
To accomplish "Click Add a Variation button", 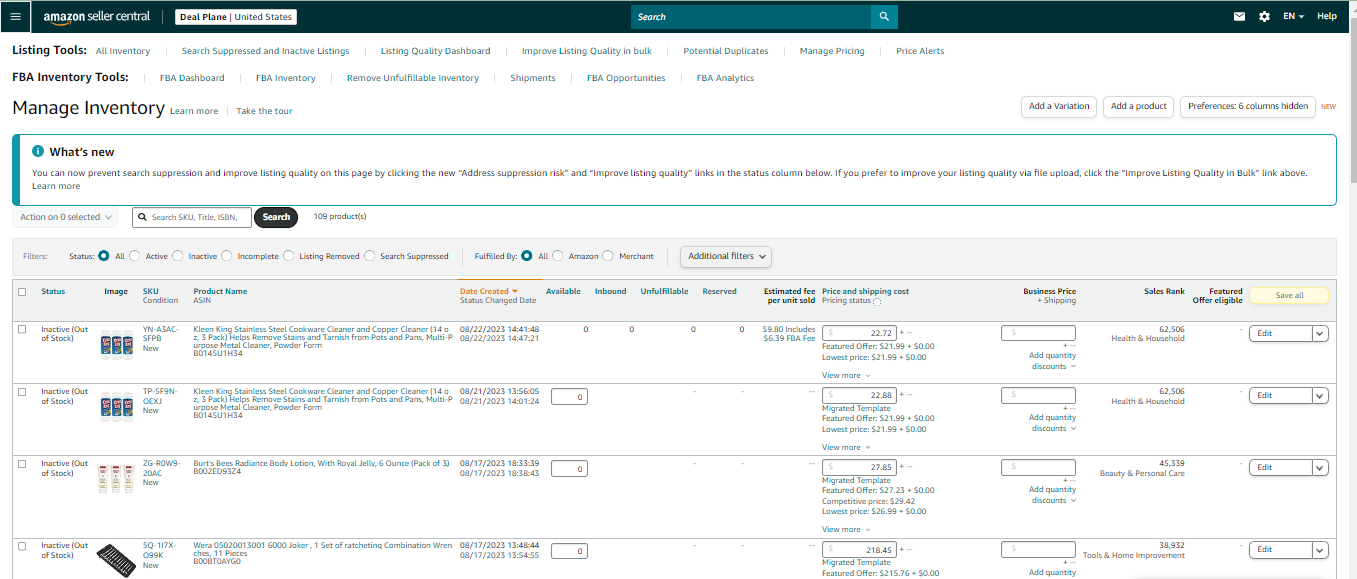I will (1059, 106).
